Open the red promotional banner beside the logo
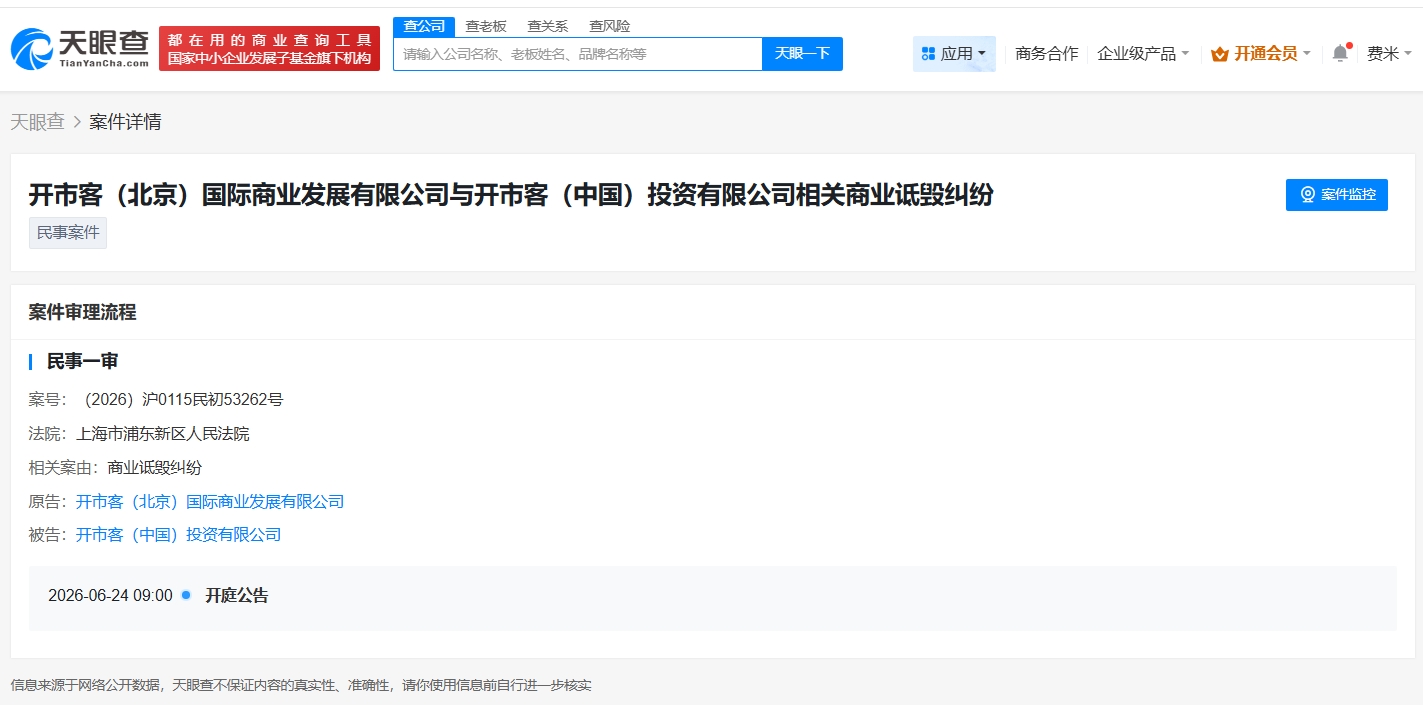This screenshot has height=705, width=1423. click(269, 49)
